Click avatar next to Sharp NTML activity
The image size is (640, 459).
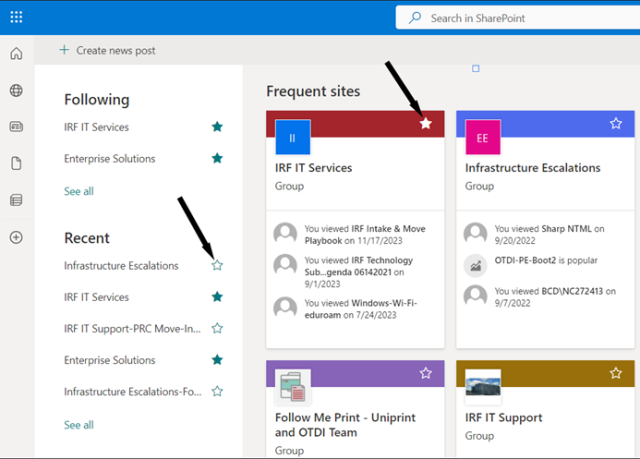[476, 234]
